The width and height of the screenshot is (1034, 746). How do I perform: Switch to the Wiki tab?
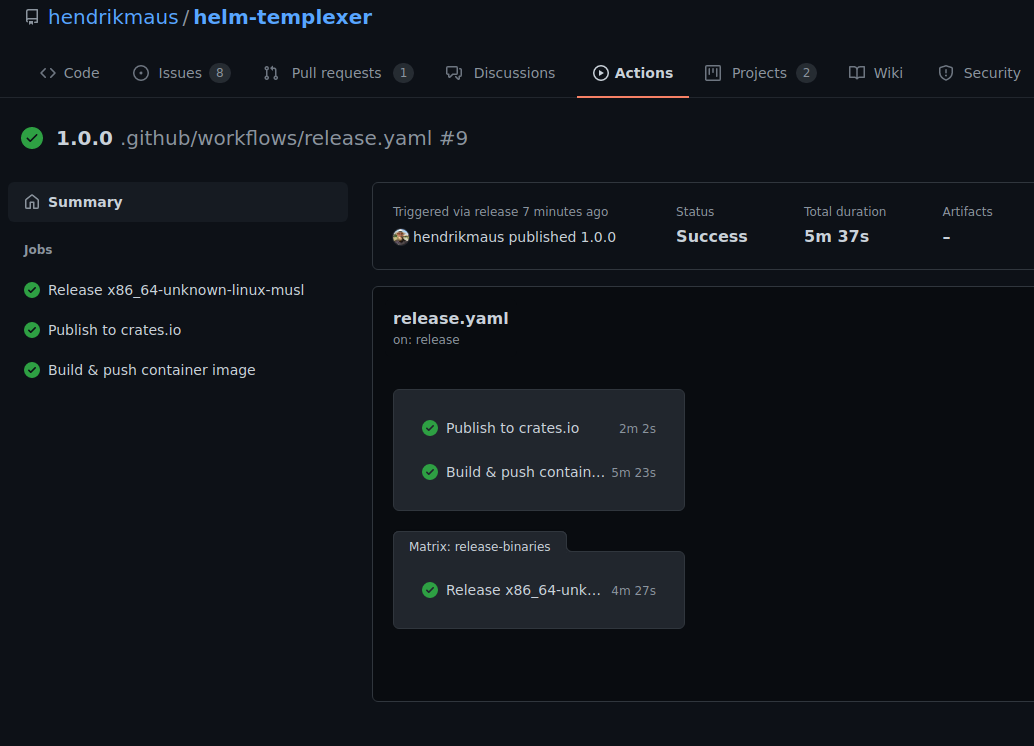click(x=876, y=73)
